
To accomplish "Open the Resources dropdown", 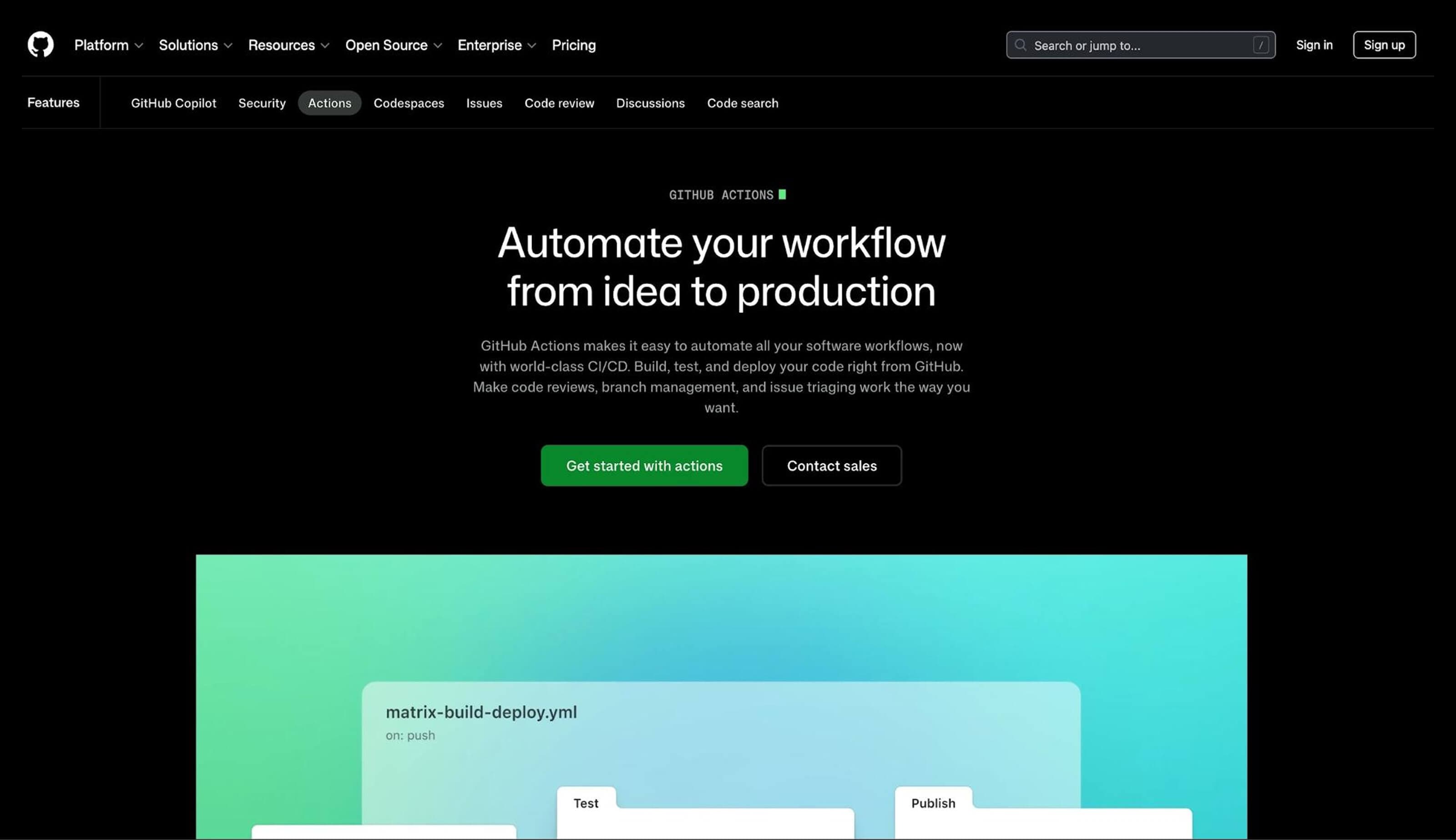I will [x=288, y=45].
